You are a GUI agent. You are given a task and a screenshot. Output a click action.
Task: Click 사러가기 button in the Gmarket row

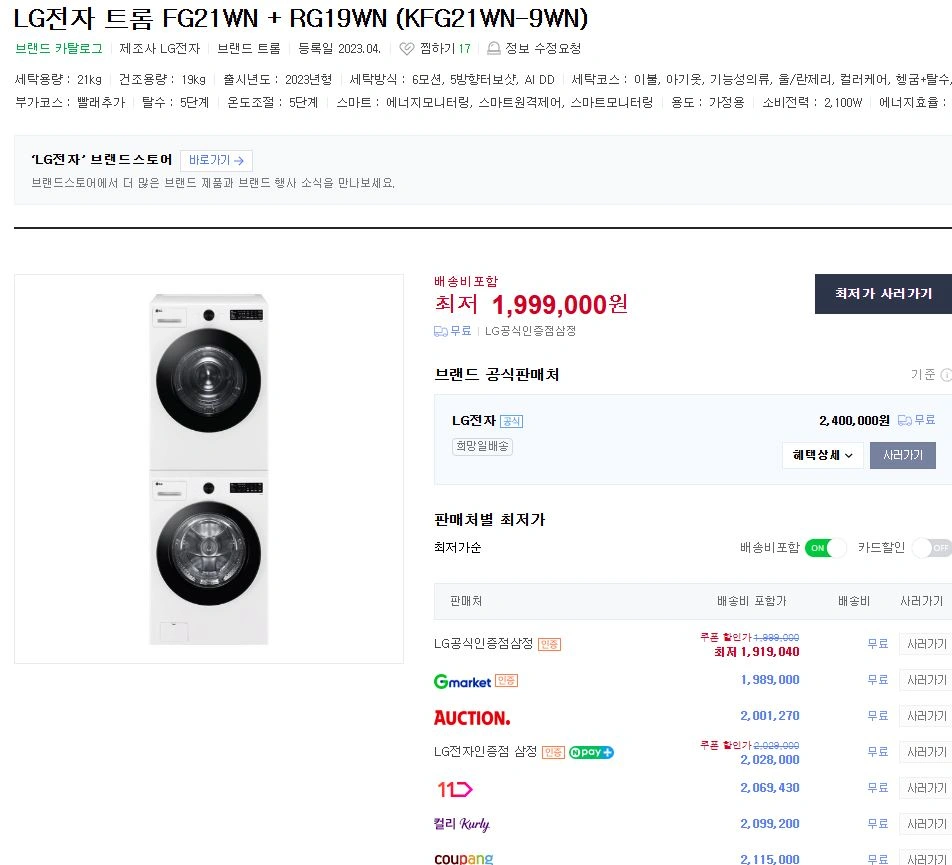point(924,680)
